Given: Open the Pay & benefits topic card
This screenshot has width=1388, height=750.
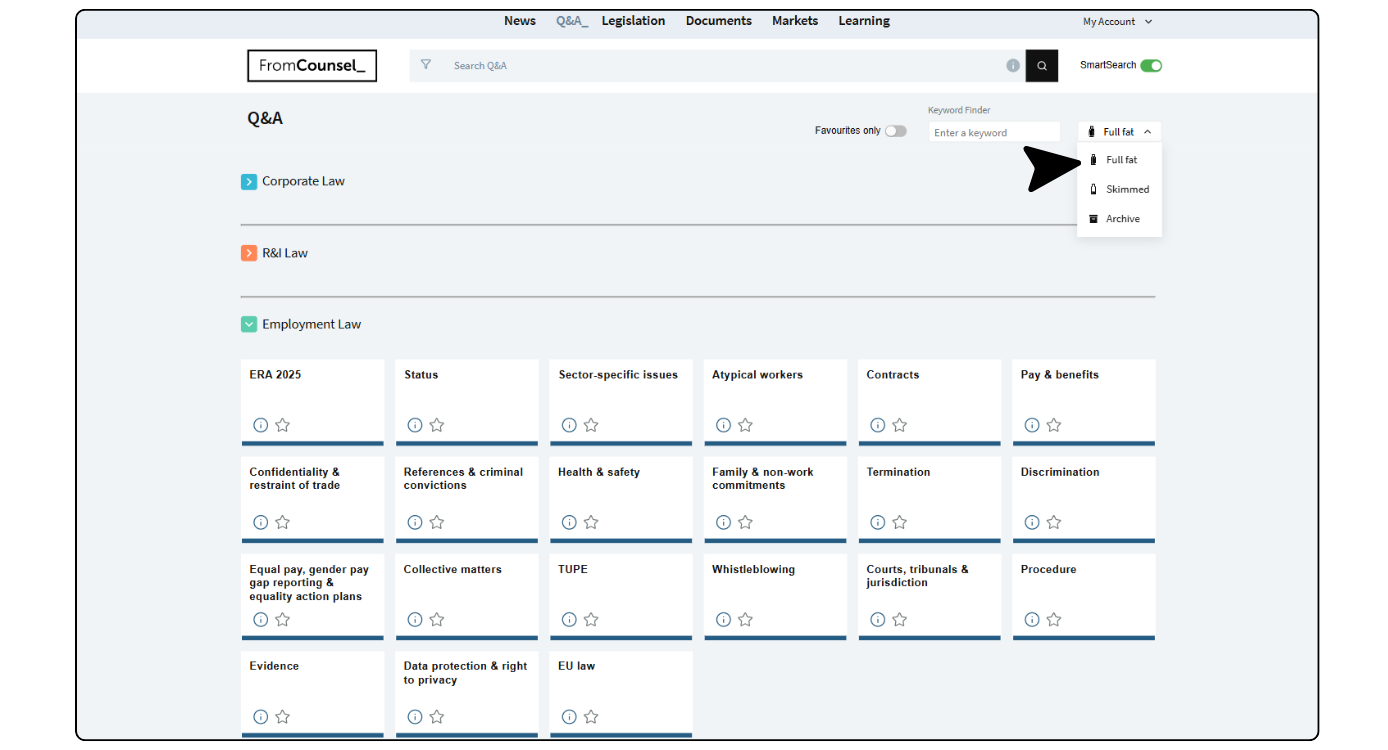Looking at the screenshot, I should [1084, 403].
